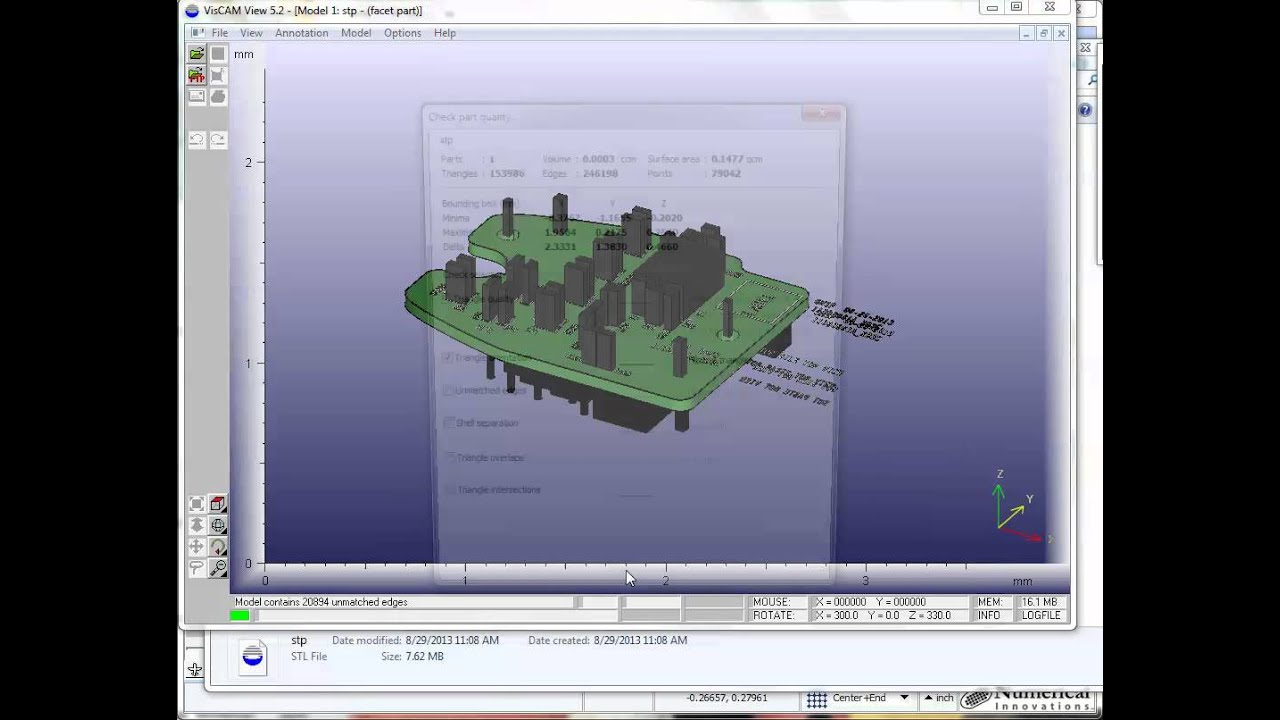Click 'Model contains 20894 unmatched edges' message
1280x720 pixels.
[321, 602]
